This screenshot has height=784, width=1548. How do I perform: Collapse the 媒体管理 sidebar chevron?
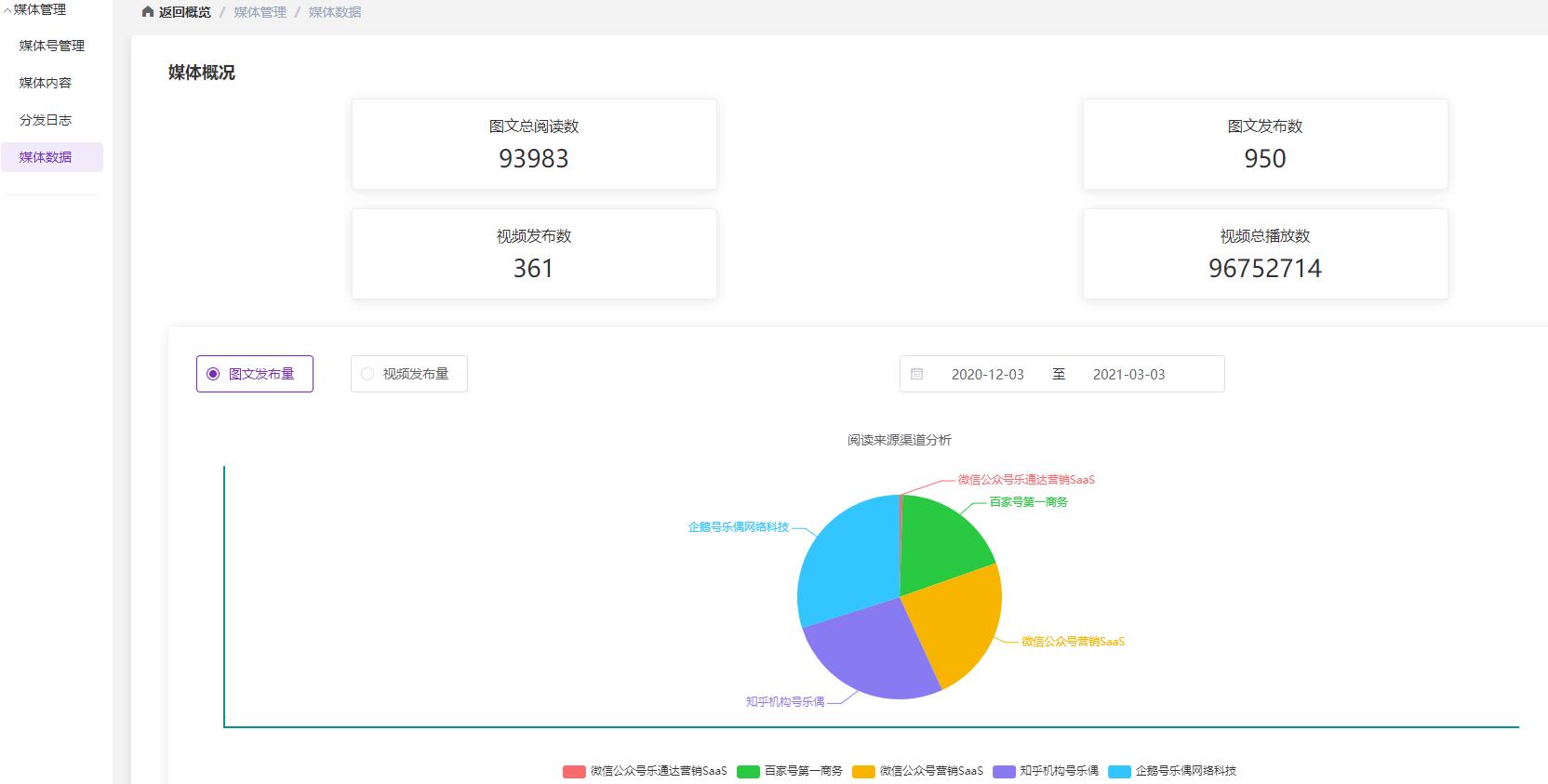click(7, 10)
